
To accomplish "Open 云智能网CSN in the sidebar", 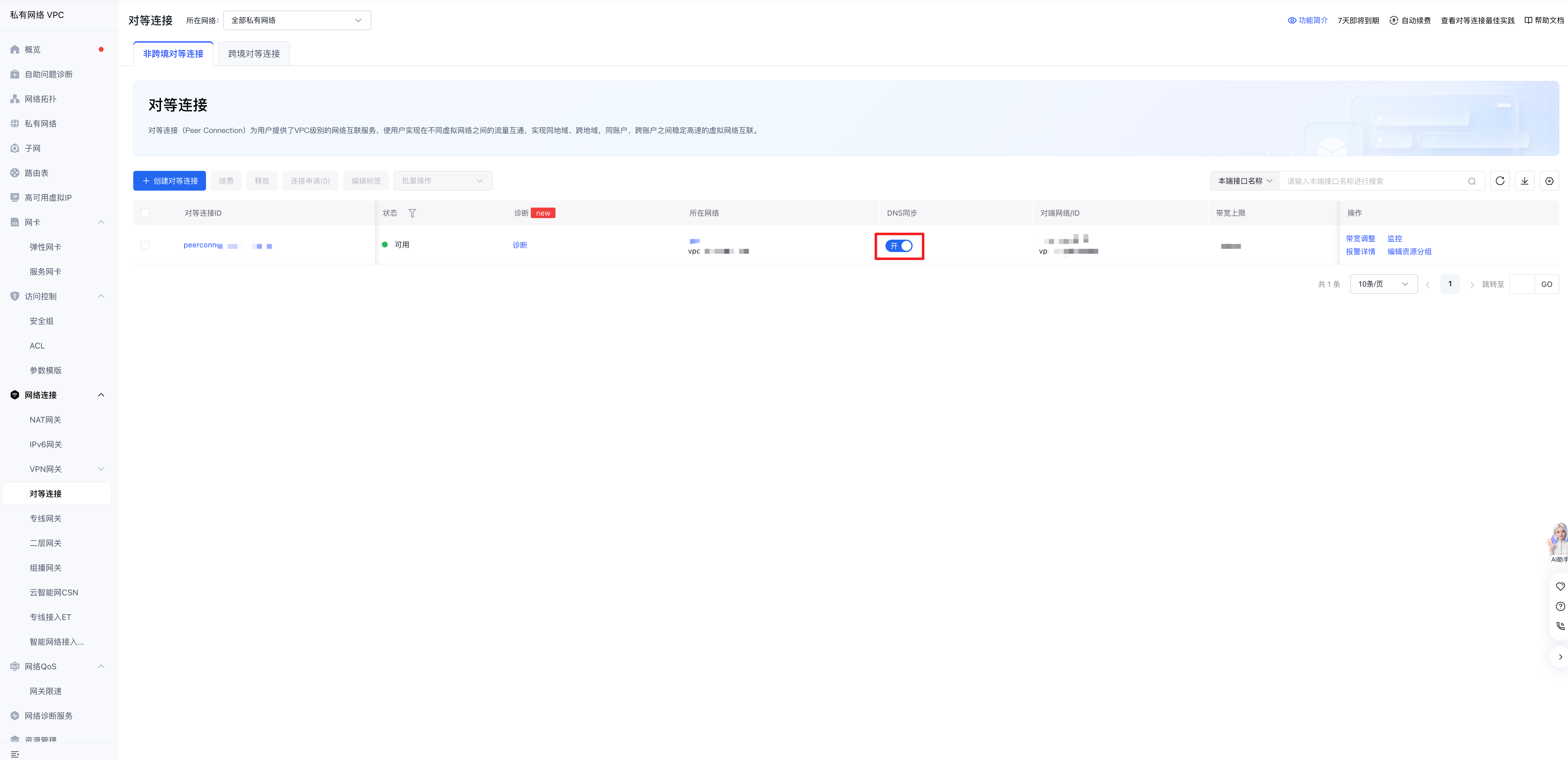I will pos(54,593).
